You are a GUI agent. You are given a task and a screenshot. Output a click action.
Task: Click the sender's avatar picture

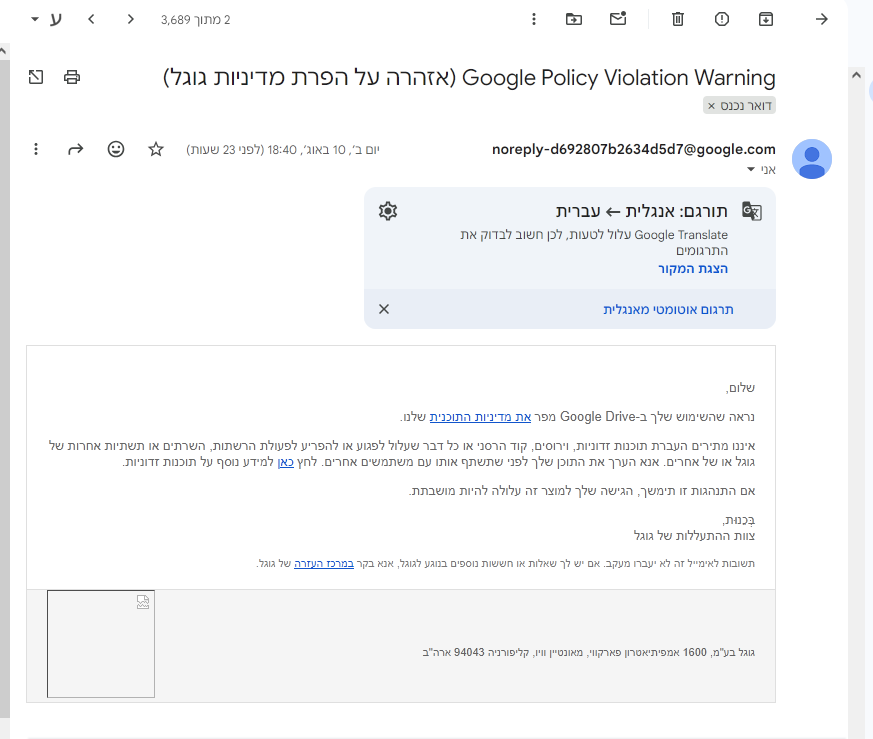(812, 159)
